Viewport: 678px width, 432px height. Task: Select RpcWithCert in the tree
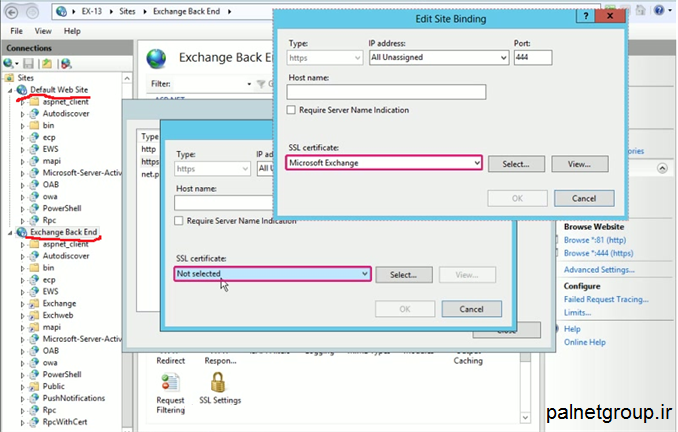[65, 422]
